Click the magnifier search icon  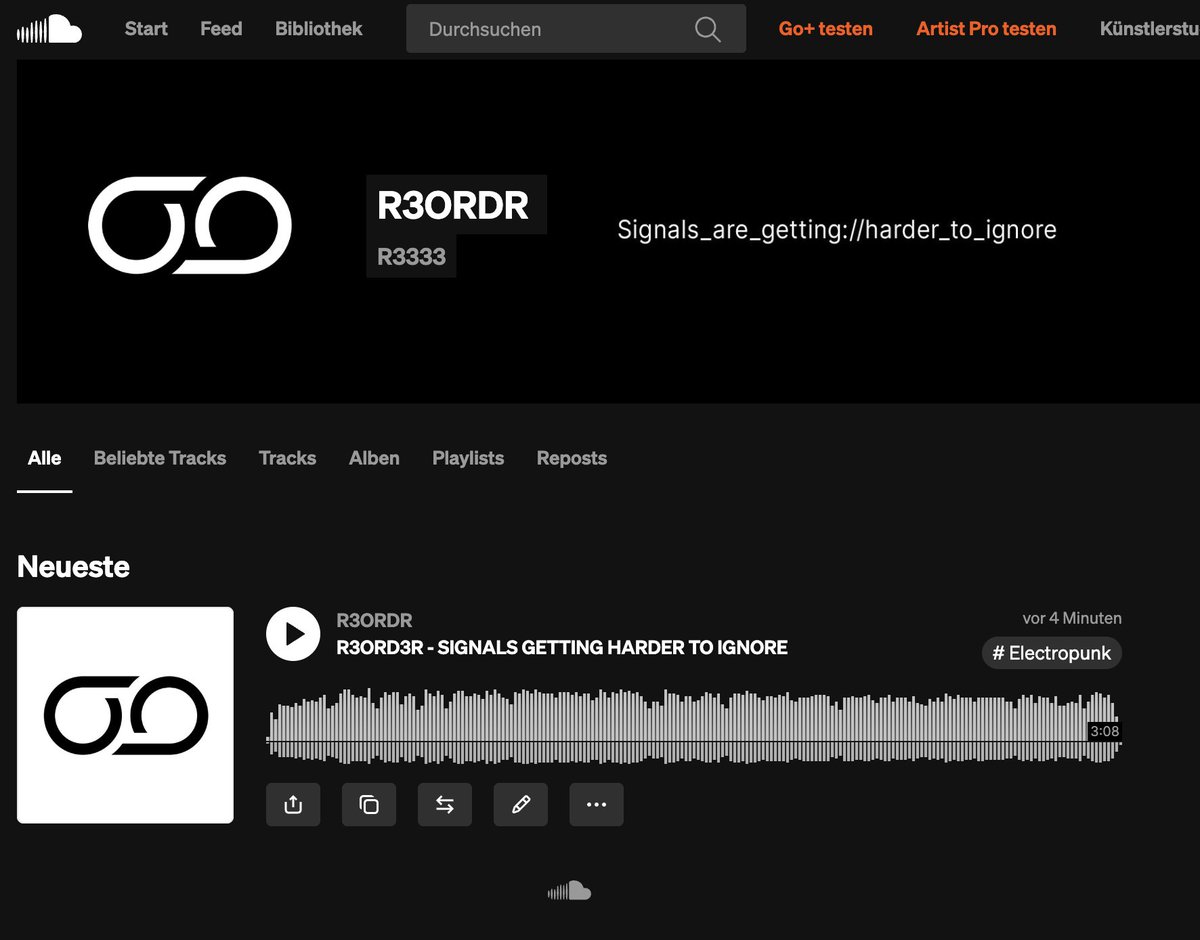pos(707,30)
